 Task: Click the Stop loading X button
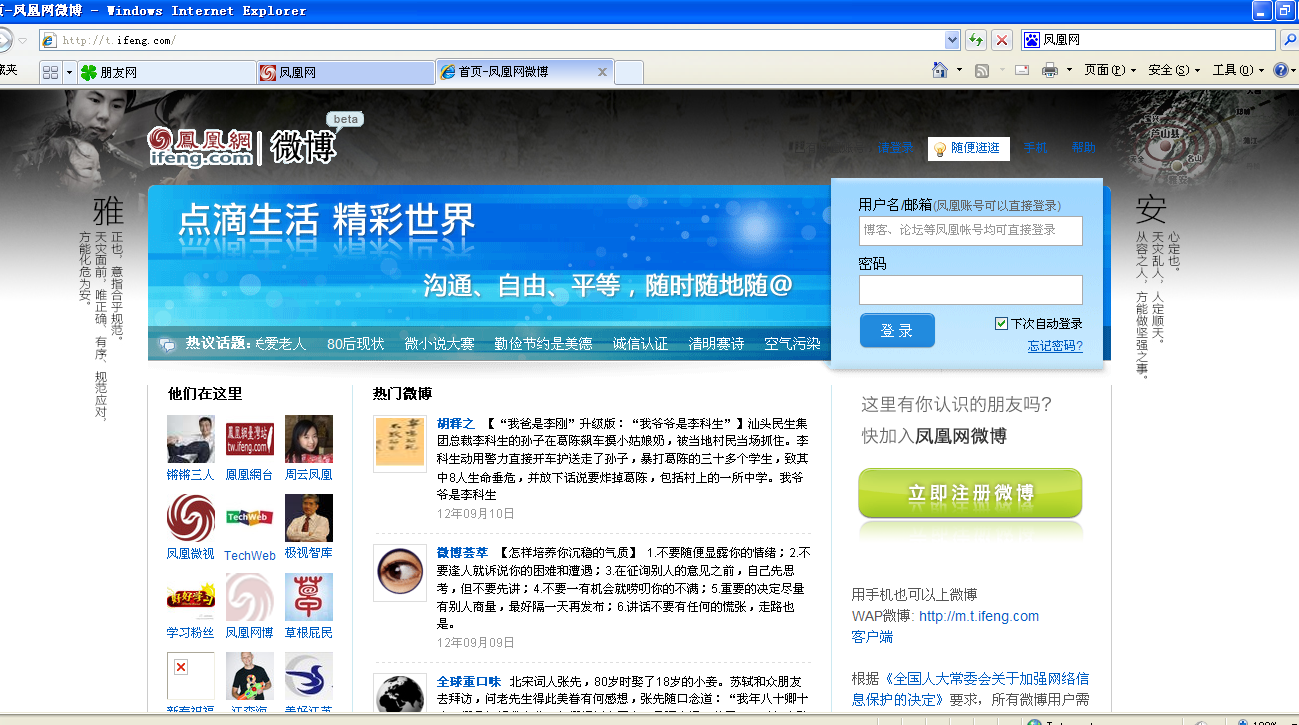(x=1001, y=40)
